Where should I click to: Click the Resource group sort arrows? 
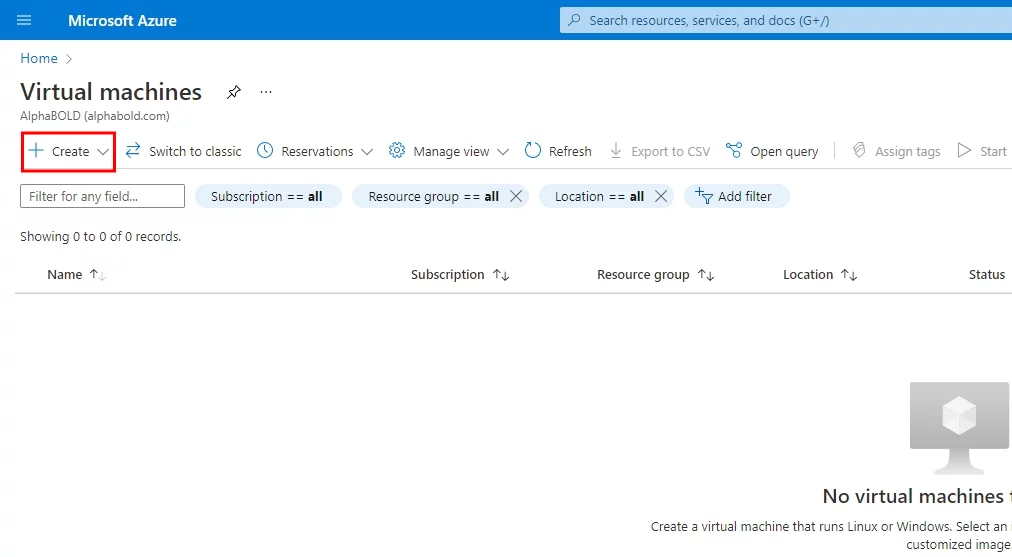pyautogui.click(x=706, y=275)
